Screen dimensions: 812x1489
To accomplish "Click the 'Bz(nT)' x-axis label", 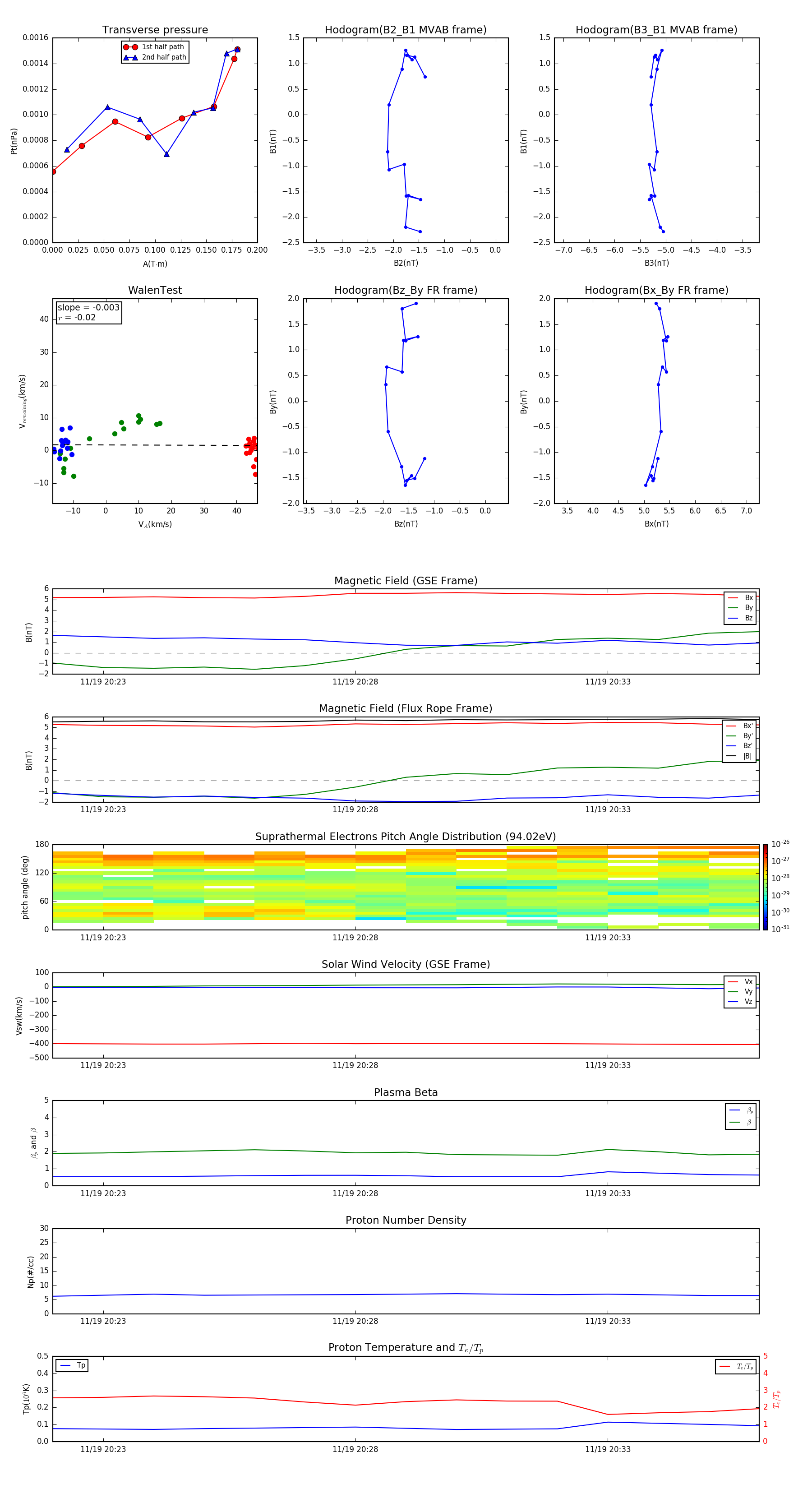I will tap(406, 524).
